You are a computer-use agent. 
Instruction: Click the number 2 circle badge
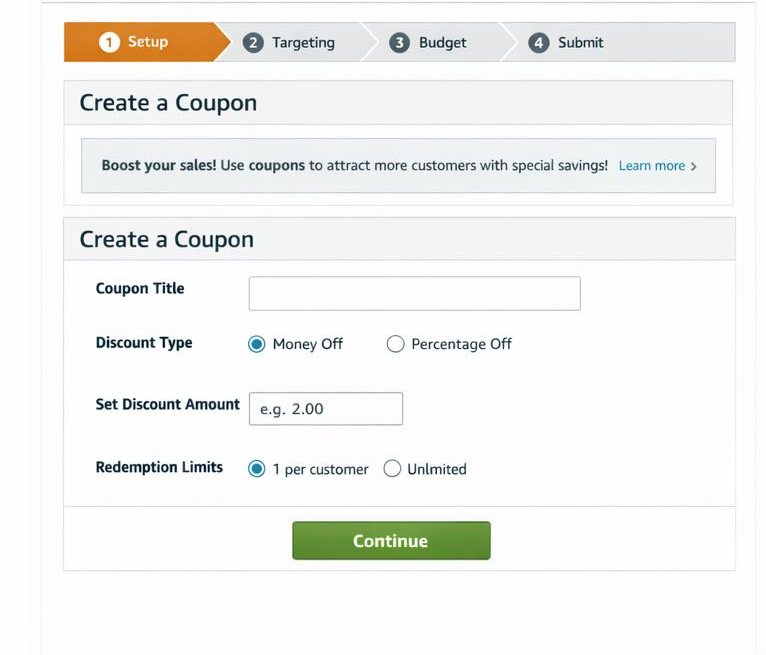254,43
